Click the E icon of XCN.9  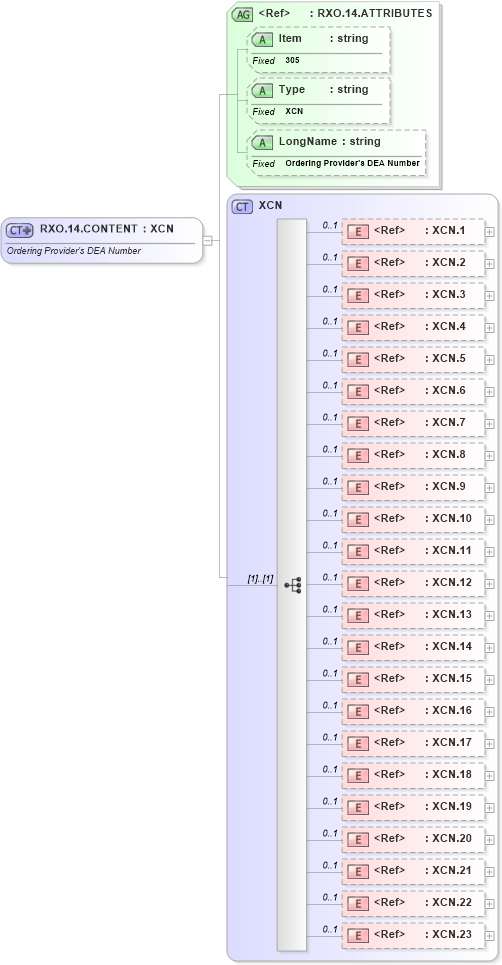click(358, 488)
